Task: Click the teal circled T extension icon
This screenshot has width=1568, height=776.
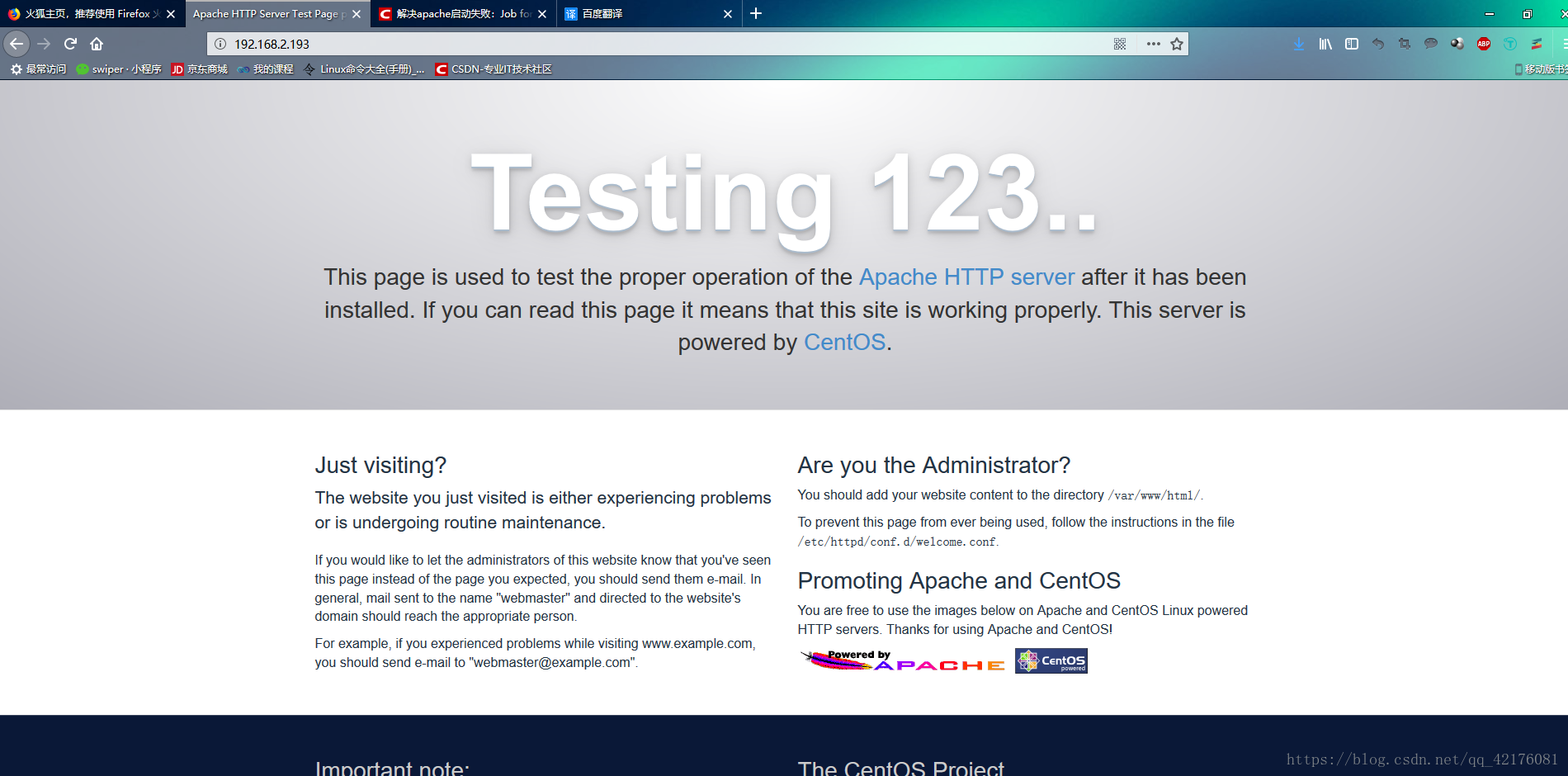Action: pyautogui.click(x=1510, y=44)
